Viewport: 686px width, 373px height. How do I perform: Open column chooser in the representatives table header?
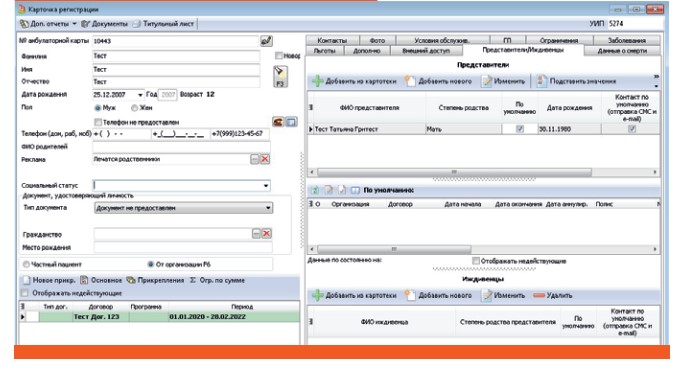pyautogui.click(x=311, y=107)
